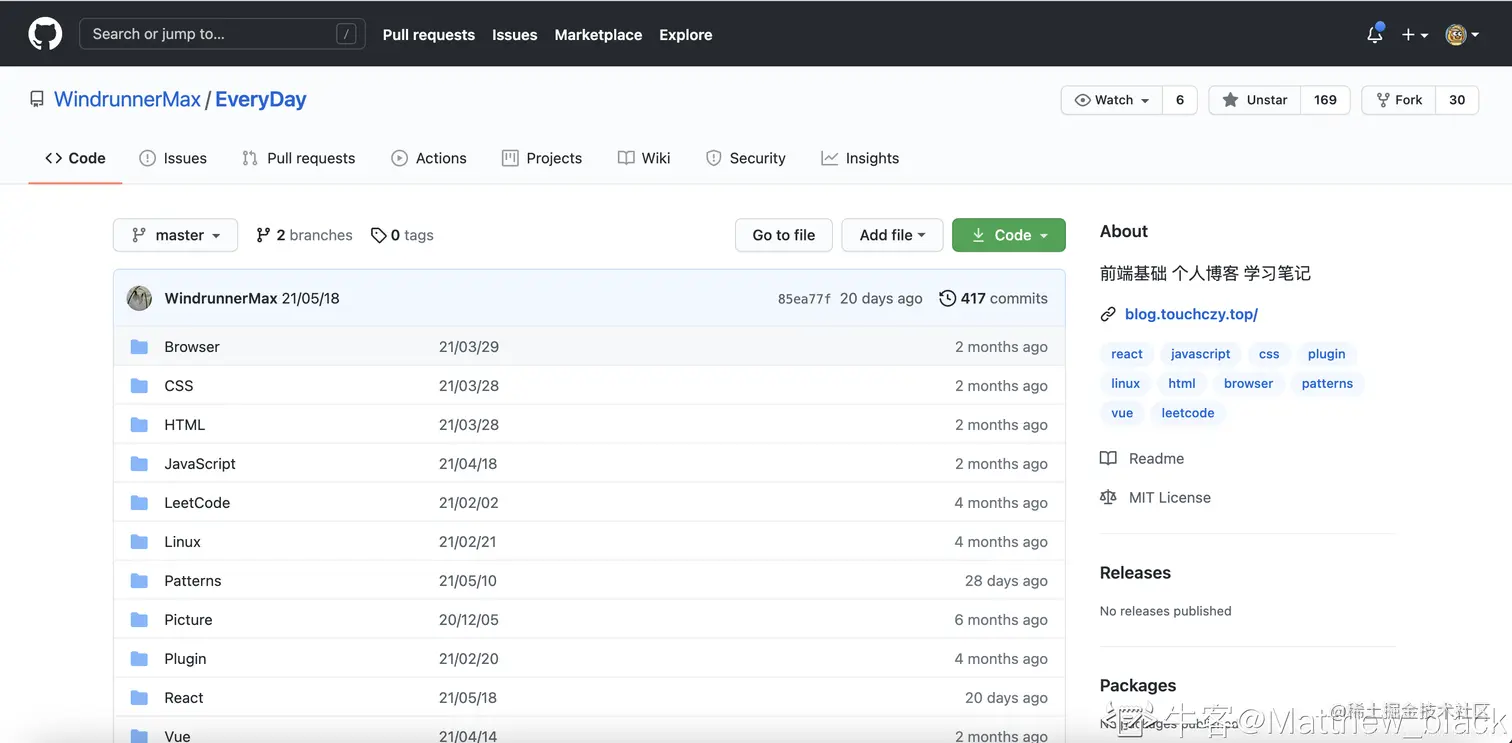Open the EveryDay repository link

261,99
